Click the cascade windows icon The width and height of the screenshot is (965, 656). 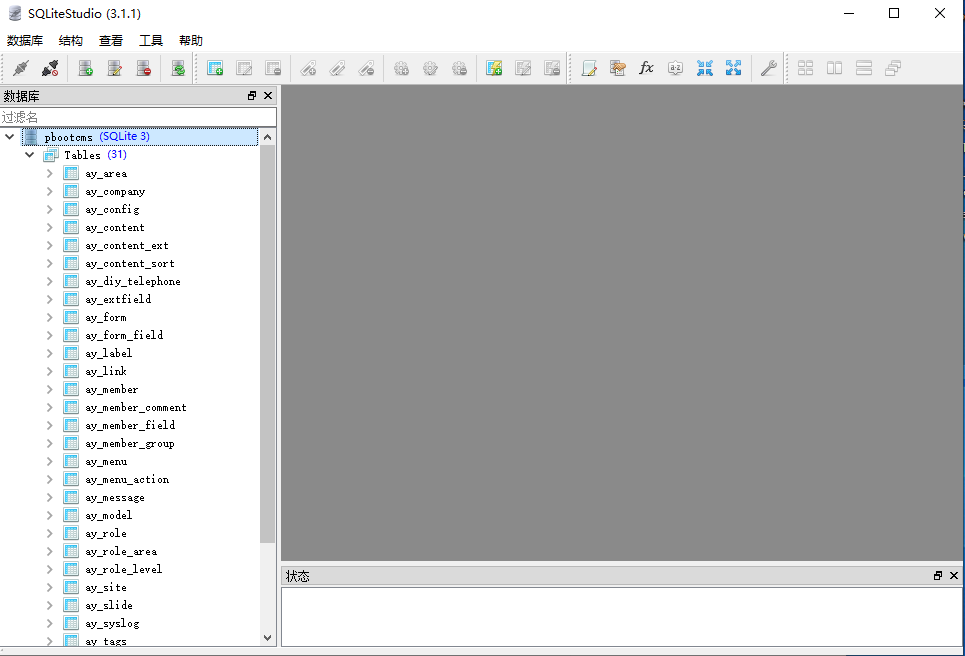pos(893,68)
